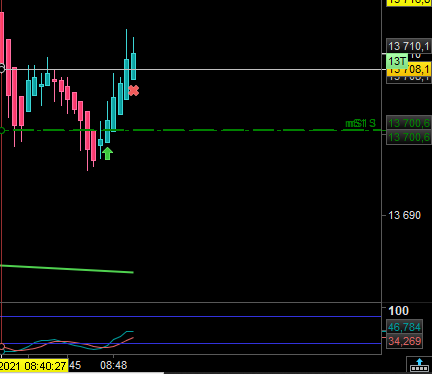The height and width of the screenshot is (374, 432).
Task: Select the upper blue indicator level line
Action: tap(191, 316)
